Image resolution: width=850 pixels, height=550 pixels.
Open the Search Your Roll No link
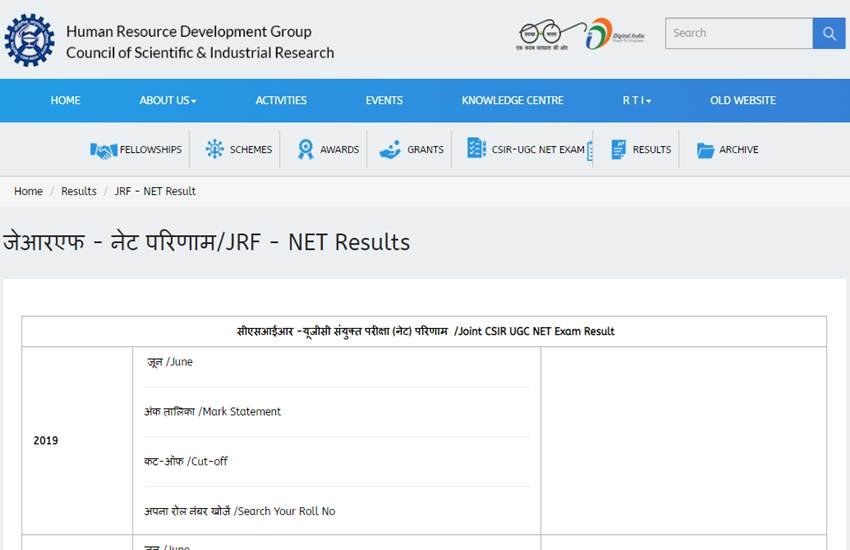pyautogui.click(x=239, y=512)
